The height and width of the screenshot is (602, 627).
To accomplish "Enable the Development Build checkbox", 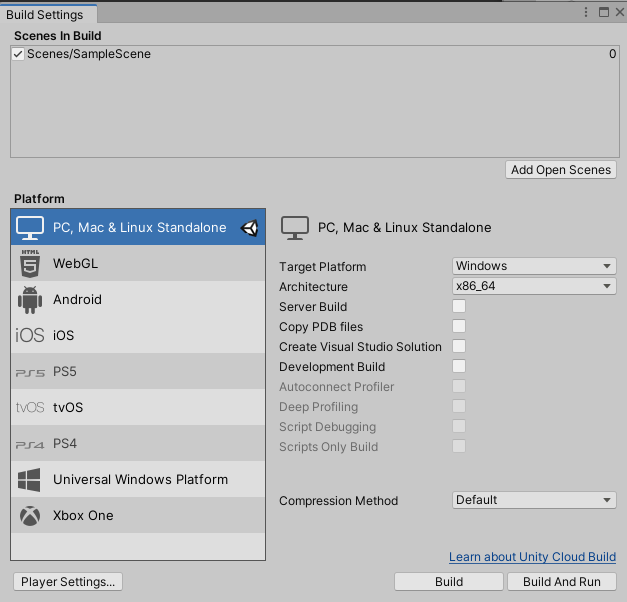I will click(459, 366).
